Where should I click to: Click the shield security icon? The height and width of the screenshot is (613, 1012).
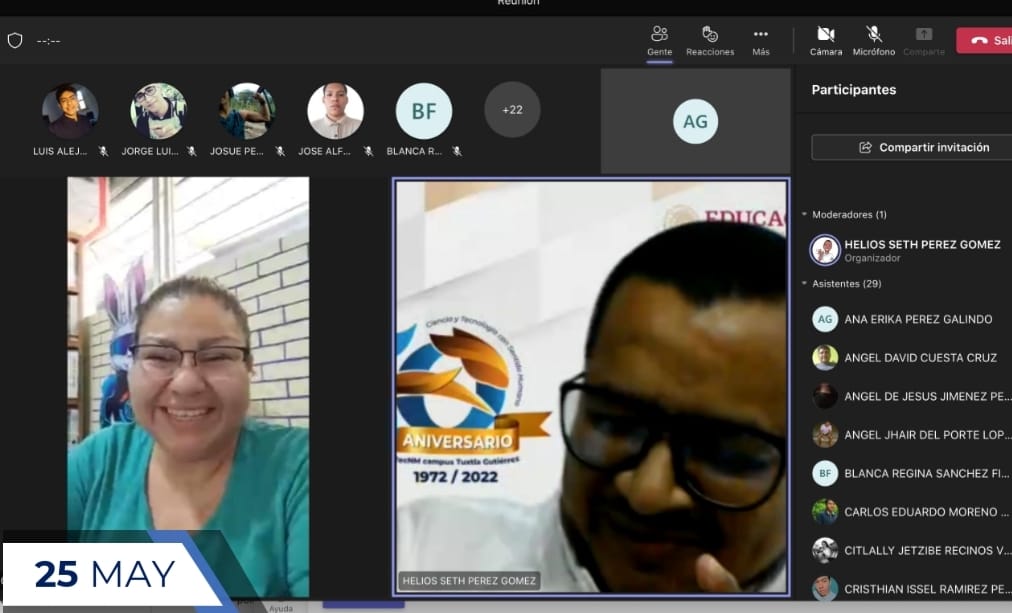[15, 41]
